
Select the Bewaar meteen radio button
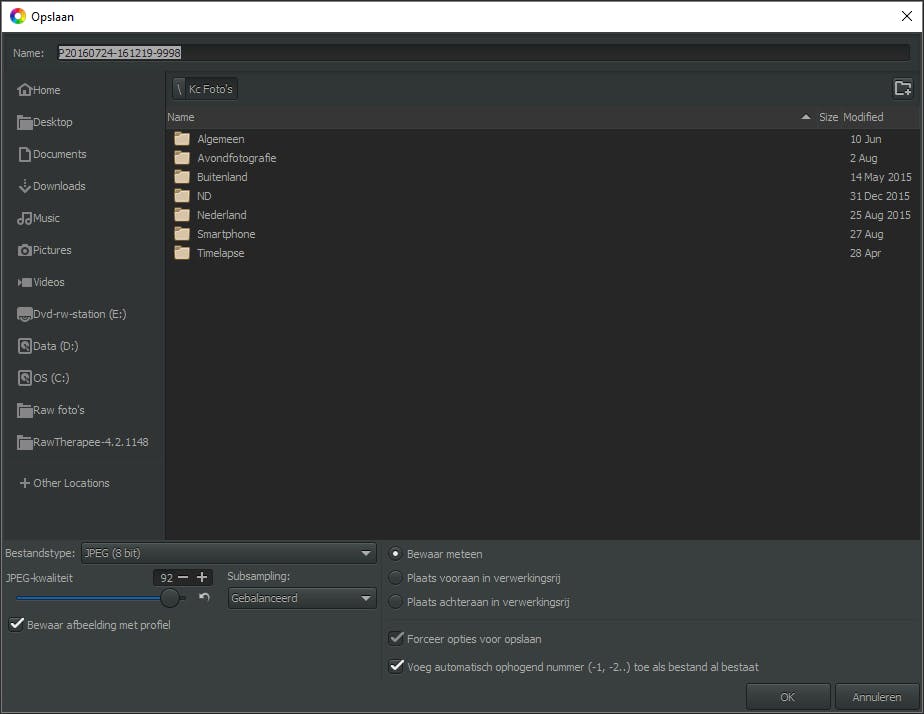pos(395,554)
